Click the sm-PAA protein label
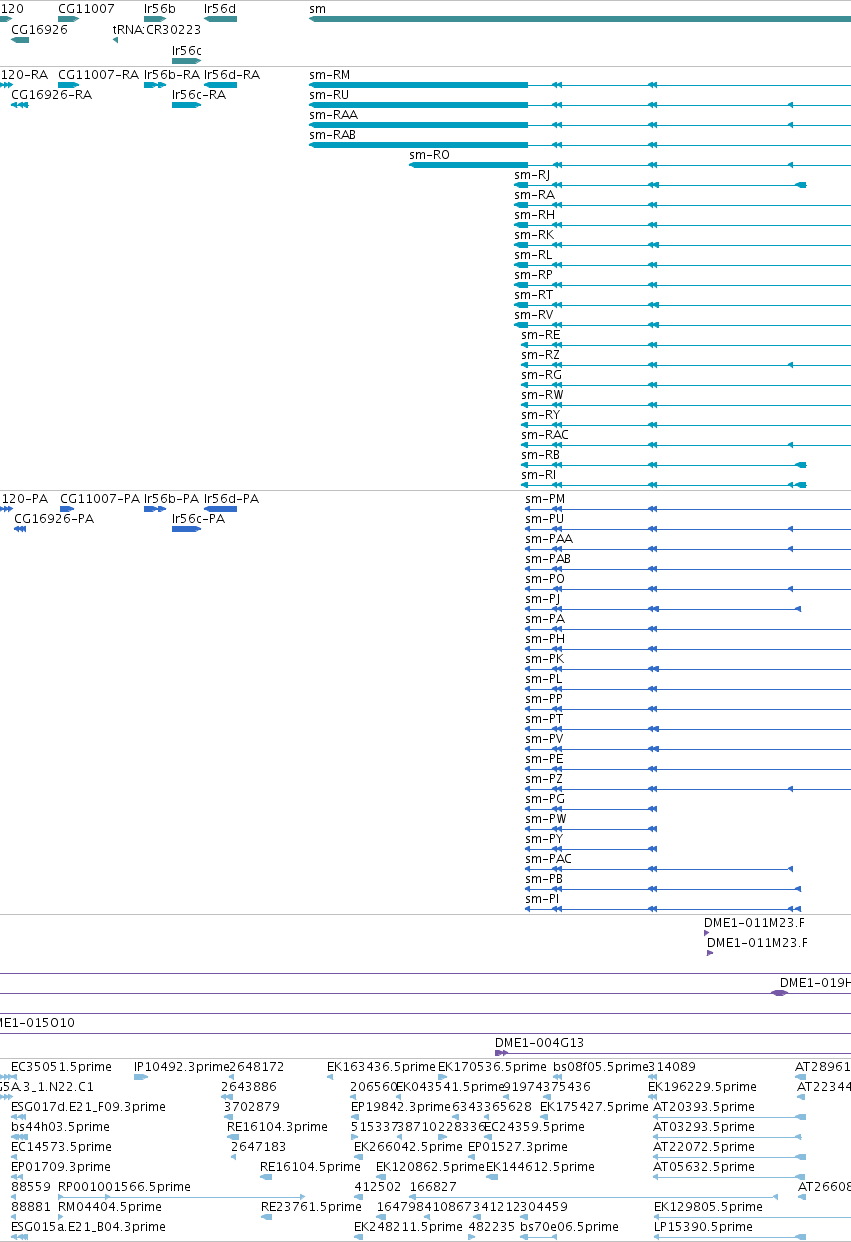The height and width of the screenshot is (1242, 851). (x=549, y=539)
